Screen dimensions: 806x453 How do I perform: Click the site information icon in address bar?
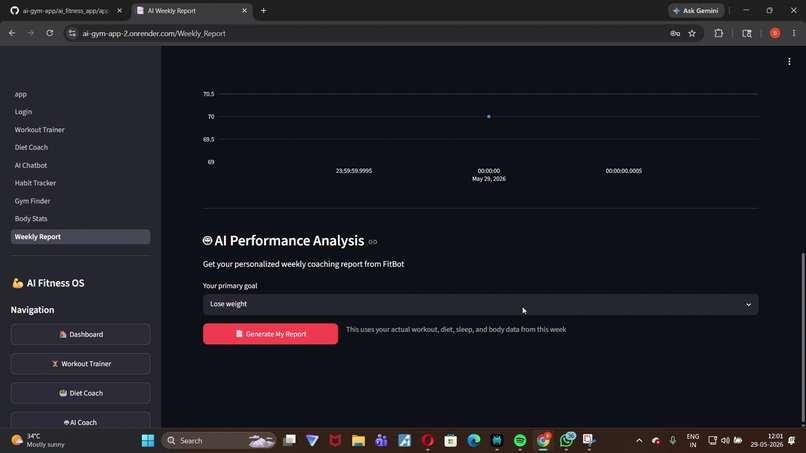click(x=72, y=33)
